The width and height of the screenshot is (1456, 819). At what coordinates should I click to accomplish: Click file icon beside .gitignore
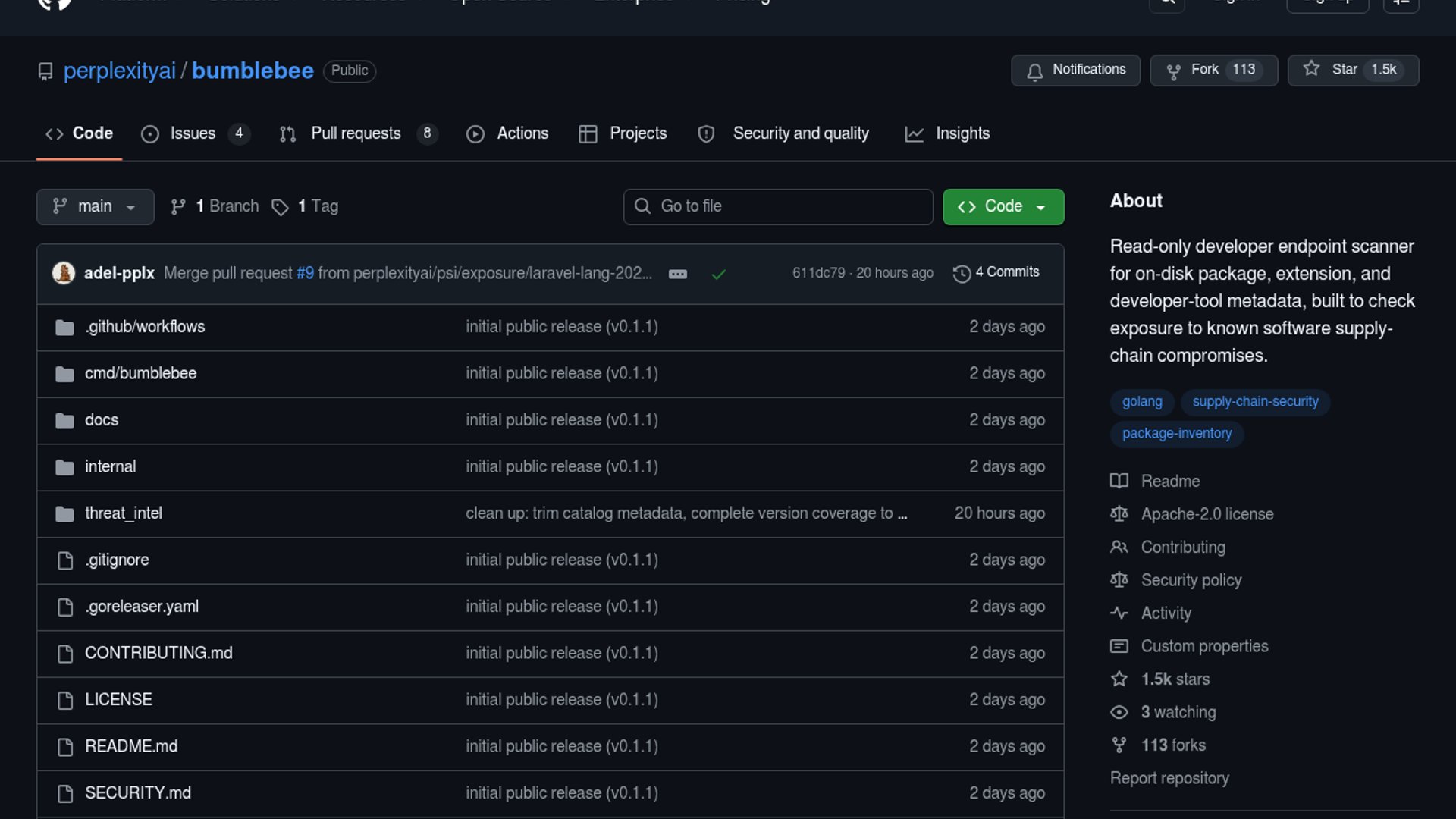(x=65, y=560)
